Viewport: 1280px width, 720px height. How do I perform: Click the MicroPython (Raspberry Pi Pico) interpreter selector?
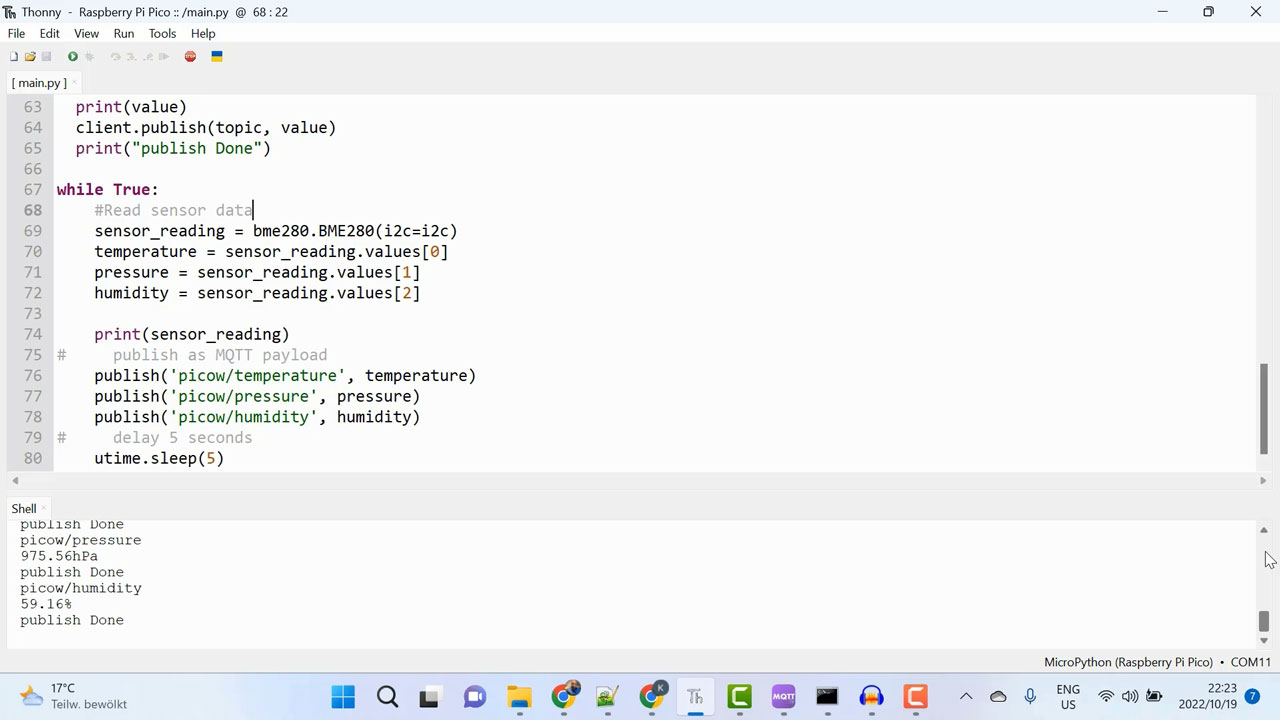(x=1128, y=662)
